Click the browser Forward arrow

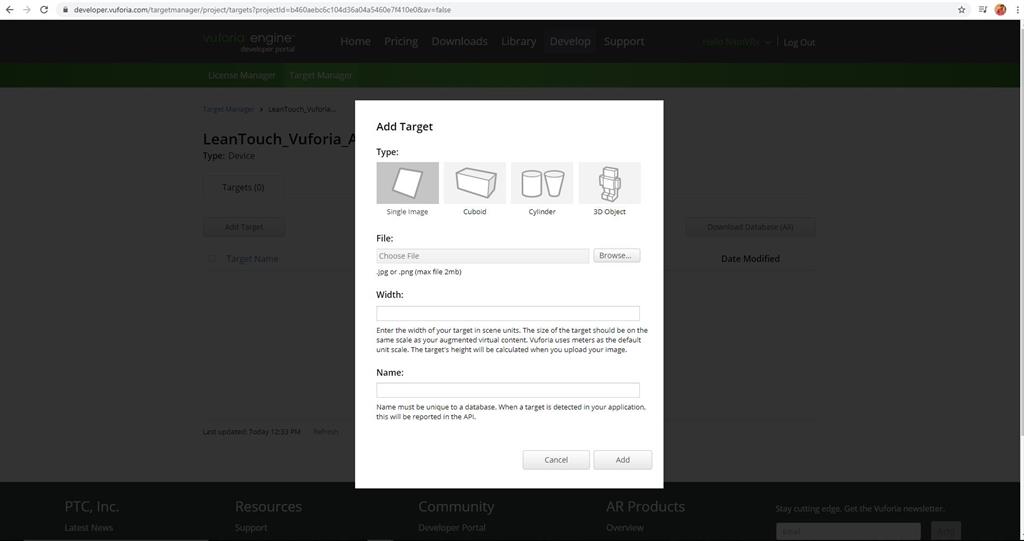pos(27,10)
